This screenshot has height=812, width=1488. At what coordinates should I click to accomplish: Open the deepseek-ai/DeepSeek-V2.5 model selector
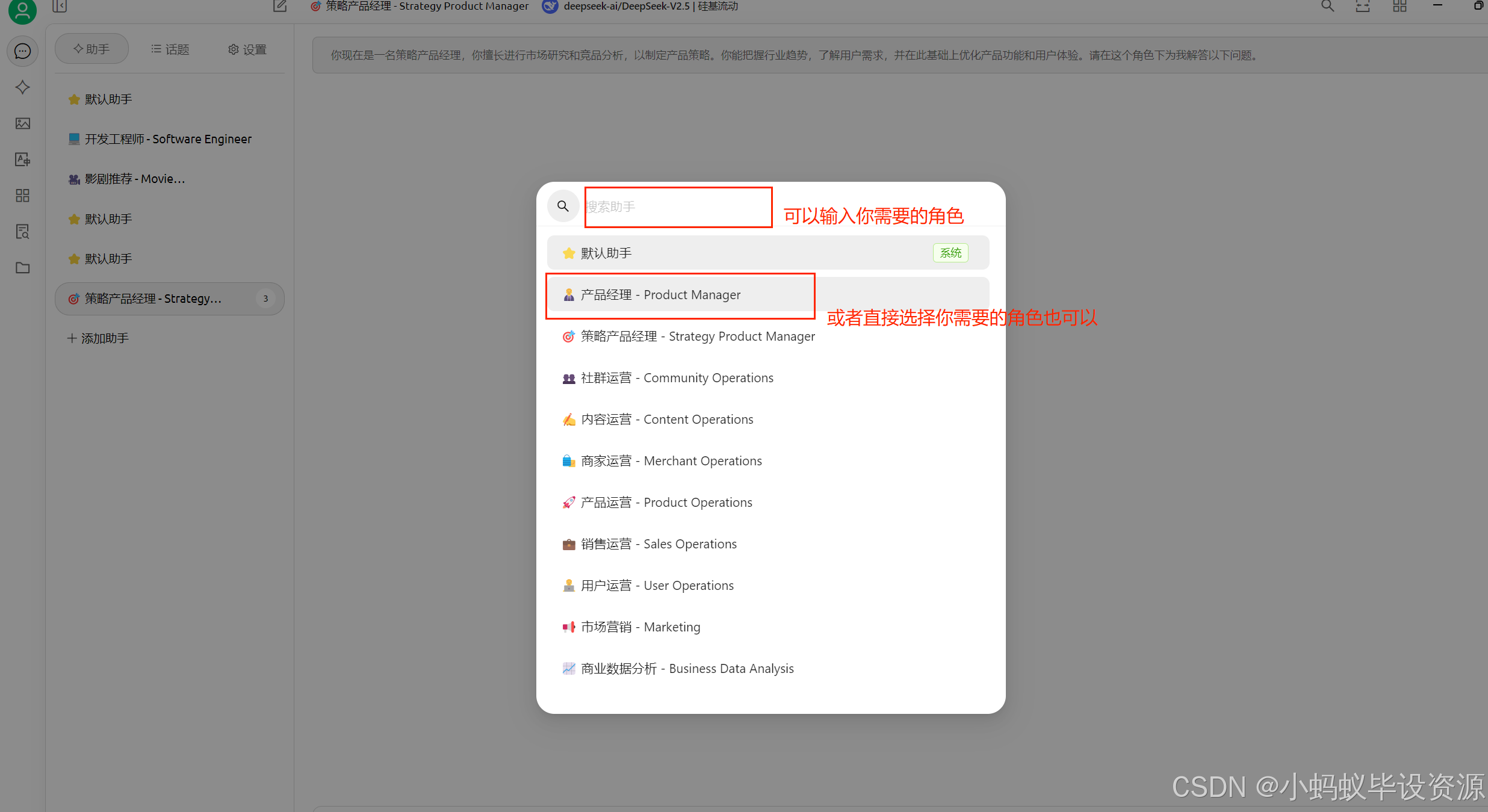(640, 7)
